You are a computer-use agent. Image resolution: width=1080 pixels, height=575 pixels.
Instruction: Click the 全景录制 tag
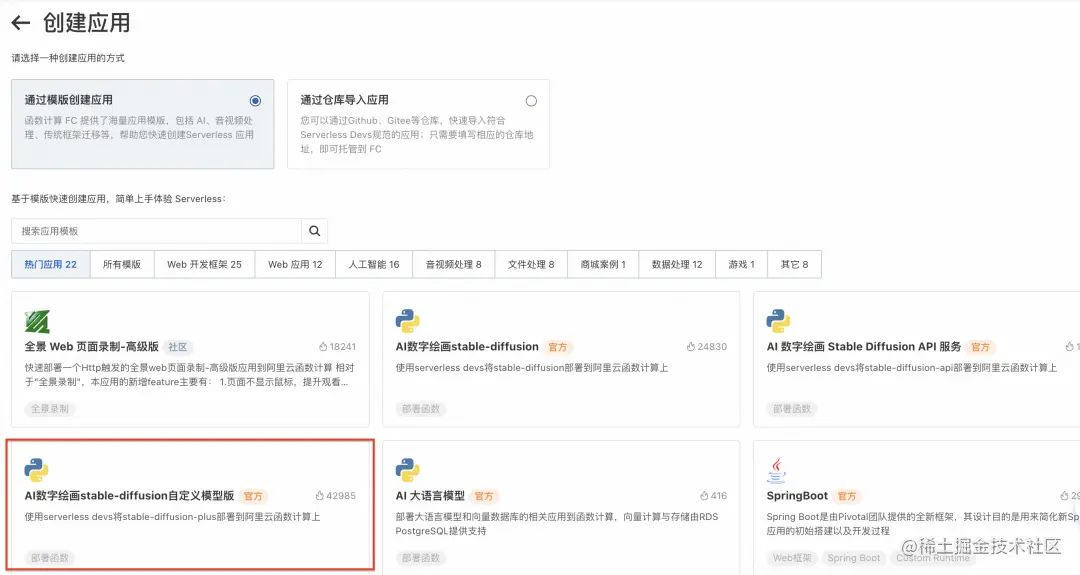click(x=50, y=408)
